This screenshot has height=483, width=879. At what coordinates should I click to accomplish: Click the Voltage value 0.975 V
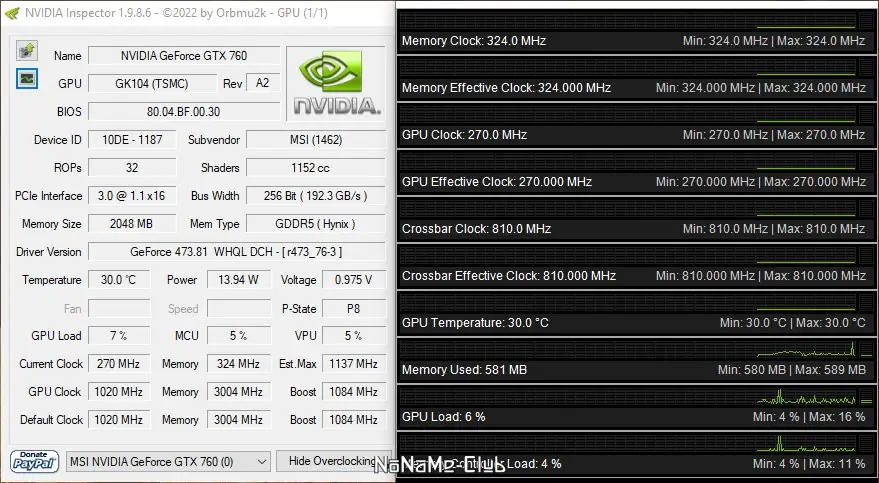click(x=354, y=280)
